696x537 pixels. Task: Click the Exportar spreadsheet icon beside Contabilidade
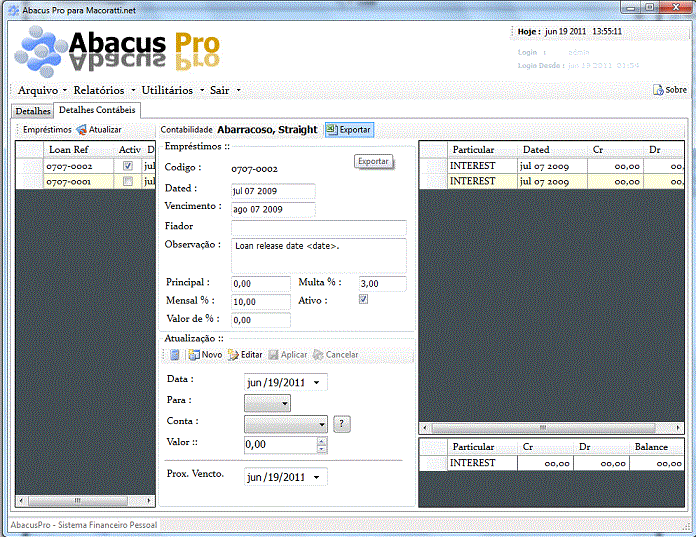pos(332,129)
